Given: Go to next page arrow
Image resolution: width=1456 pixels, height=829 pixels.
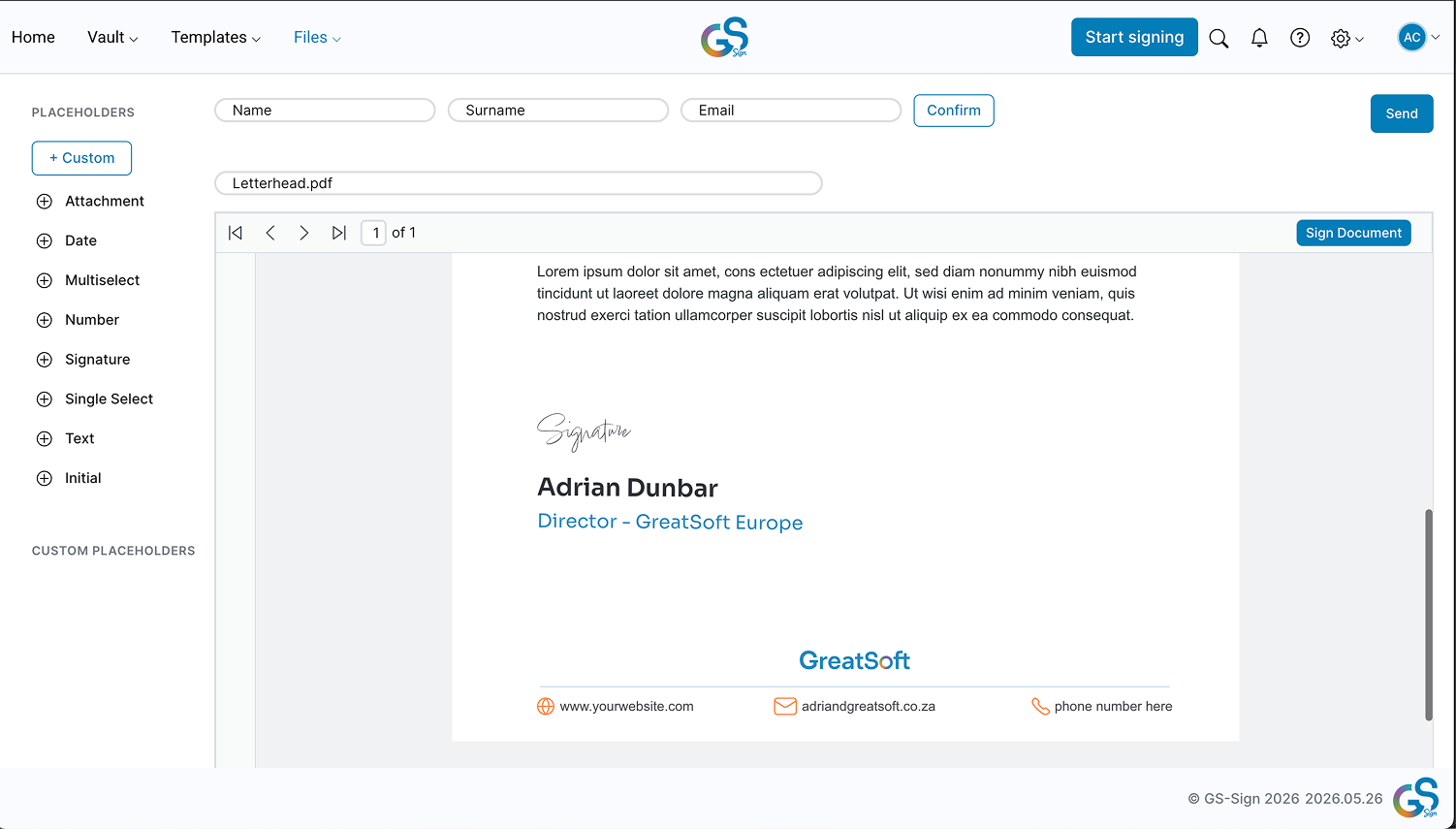Looking at the screenshot, I should (x=304, y=233).
